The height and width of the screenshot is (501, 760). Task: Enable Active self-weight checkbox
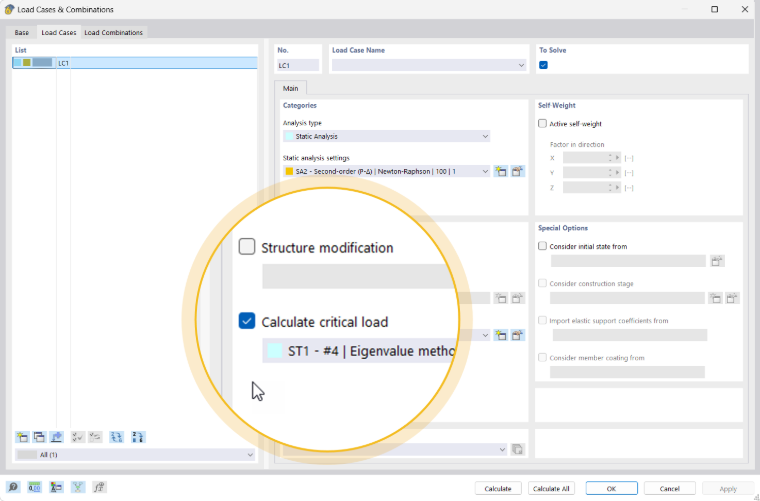(542, 124)
